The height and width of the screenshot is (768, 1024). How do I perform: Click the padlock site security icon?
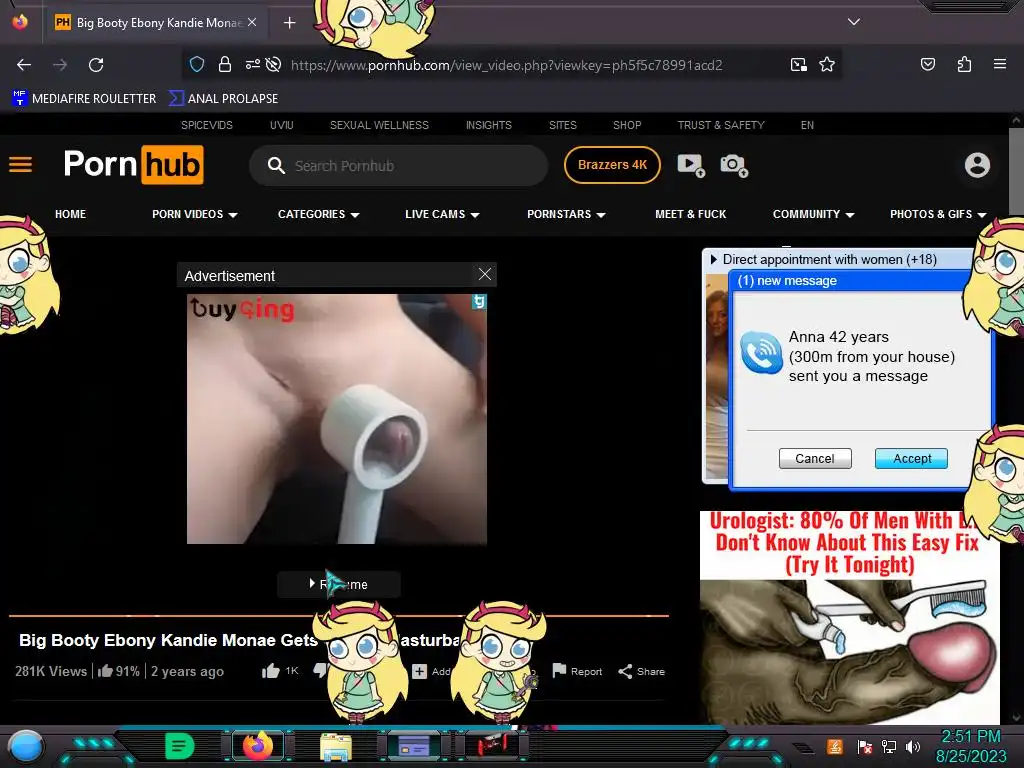click(225, 65)
